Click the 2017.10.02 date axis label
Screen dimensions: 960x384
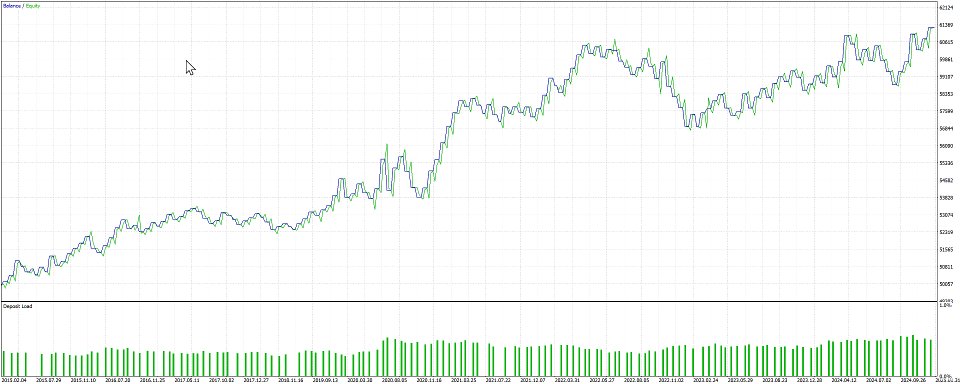(x=222, y=380)
